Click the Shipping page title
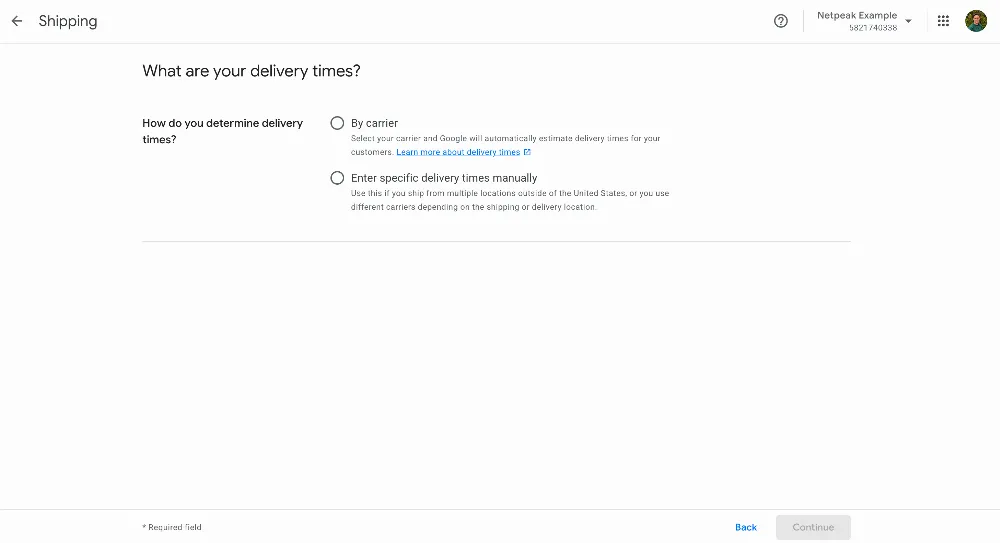The image size is (1000, 543). (x=68, y=21)
